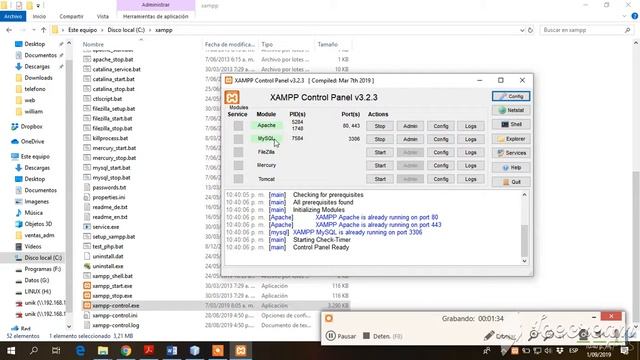Viewport: 640px width, 360px height.
Task: Open MySQL Config options
Action: pos(441,139)
